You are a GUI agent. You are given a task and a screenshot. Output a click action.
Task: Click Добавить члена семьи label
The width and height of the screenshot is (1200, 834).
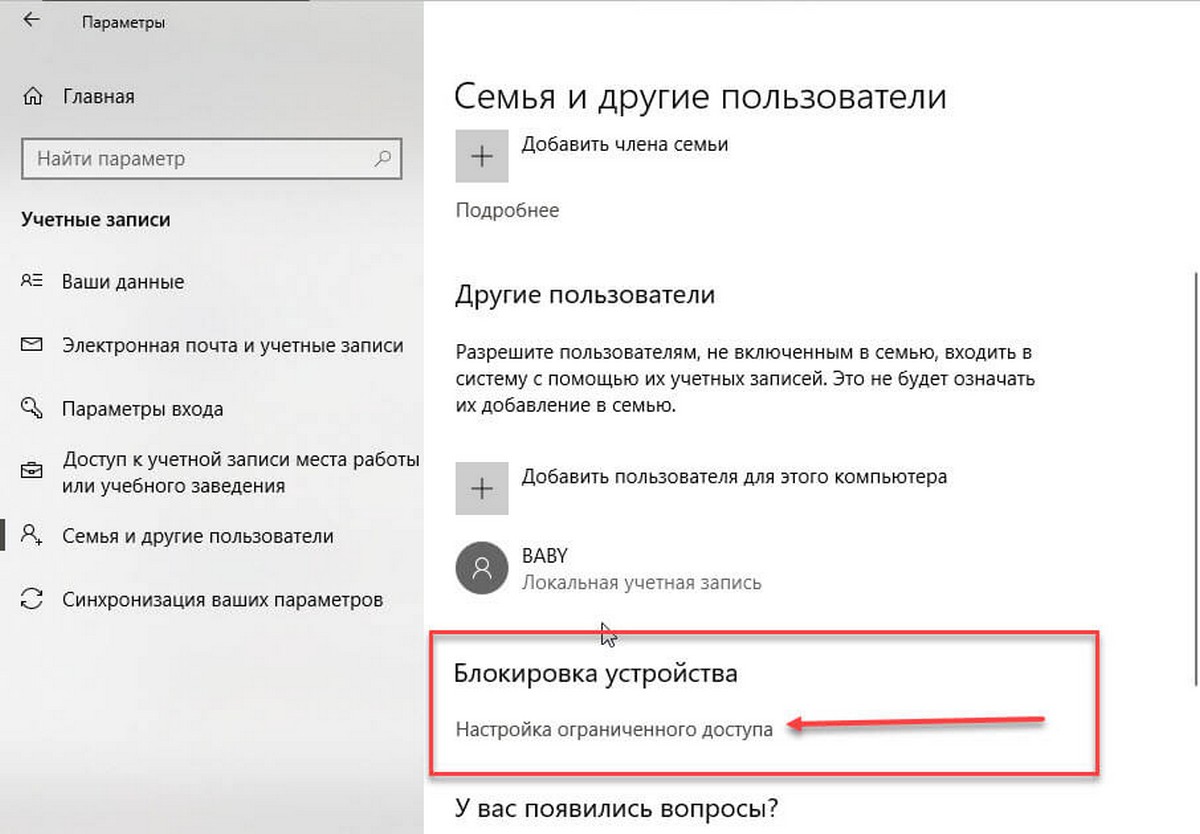click(x=625, y=144)
